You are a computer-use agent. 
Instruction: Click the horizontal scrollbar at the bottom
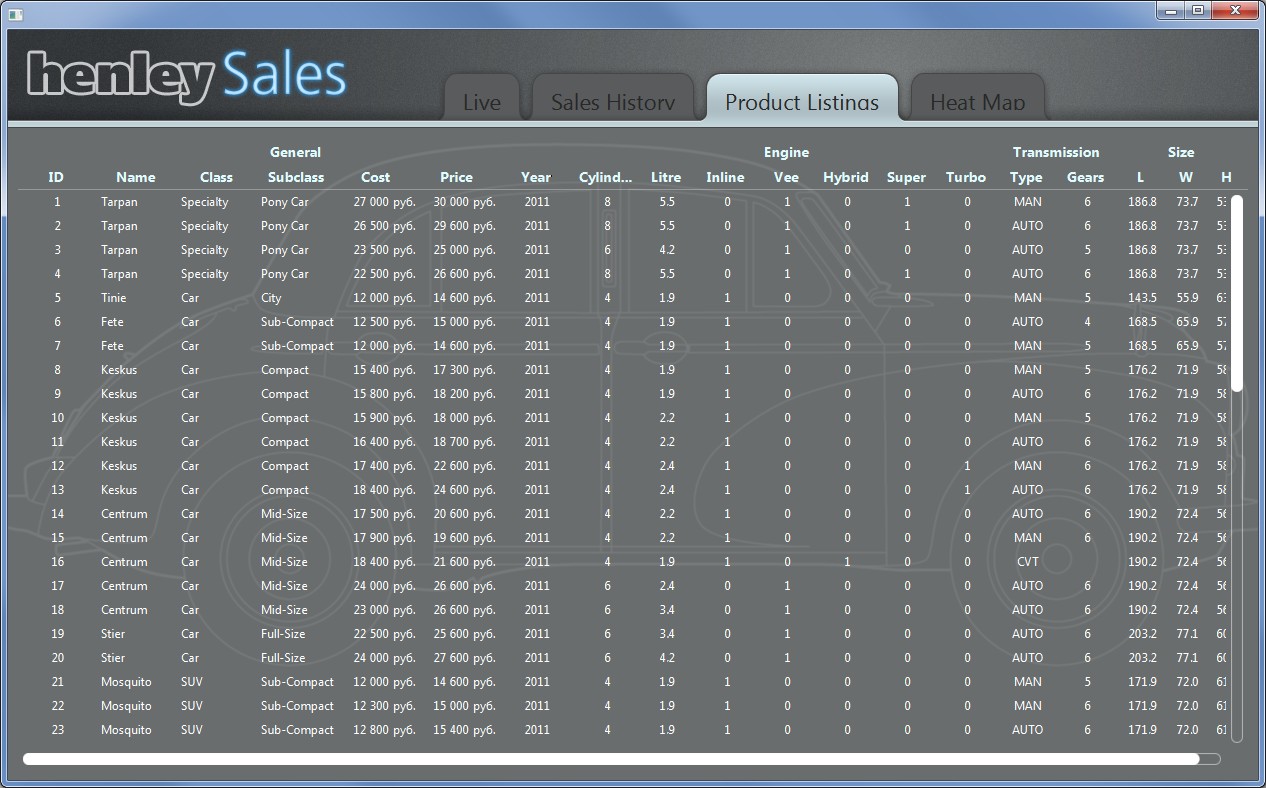pos(610,759)
